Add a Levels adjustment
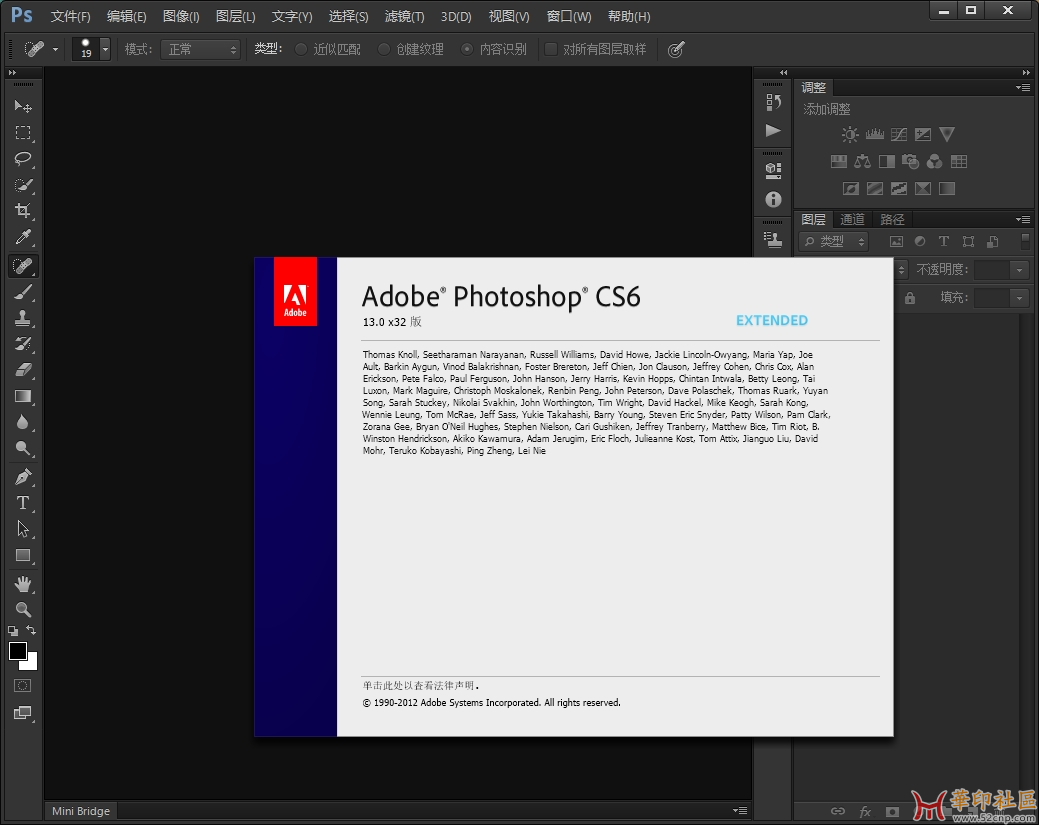This screenshot has height=825, width=1039. 875,135
